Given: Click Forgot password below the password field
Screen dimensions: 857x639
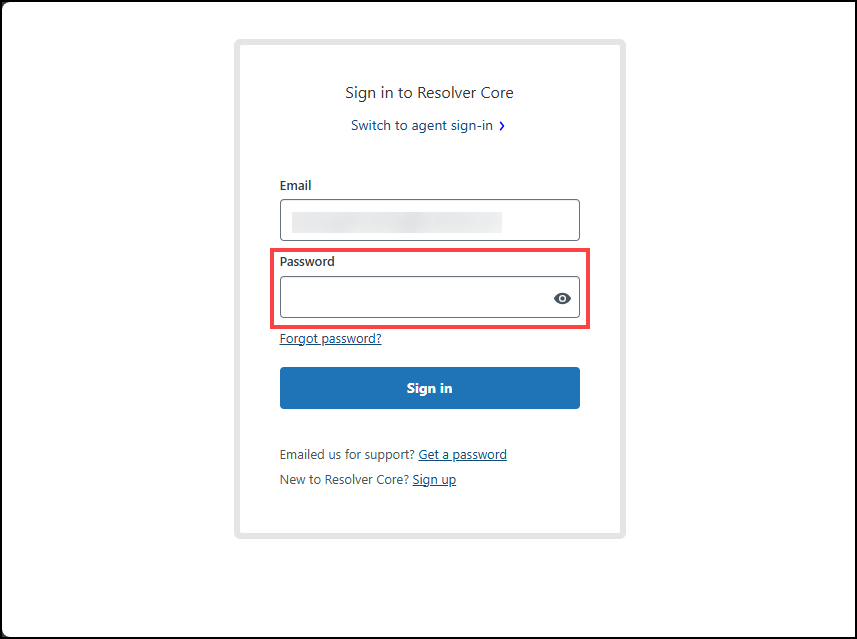Looking at the screenshot, I should (x=330, y=338).
